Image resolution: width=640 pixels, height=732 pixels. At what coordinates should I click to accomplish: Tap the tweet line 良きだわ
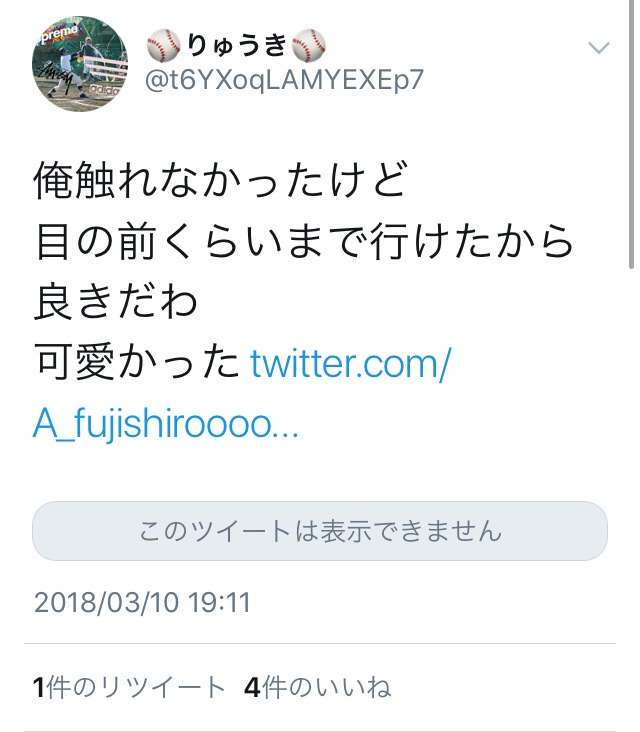[x=116, y=302]
